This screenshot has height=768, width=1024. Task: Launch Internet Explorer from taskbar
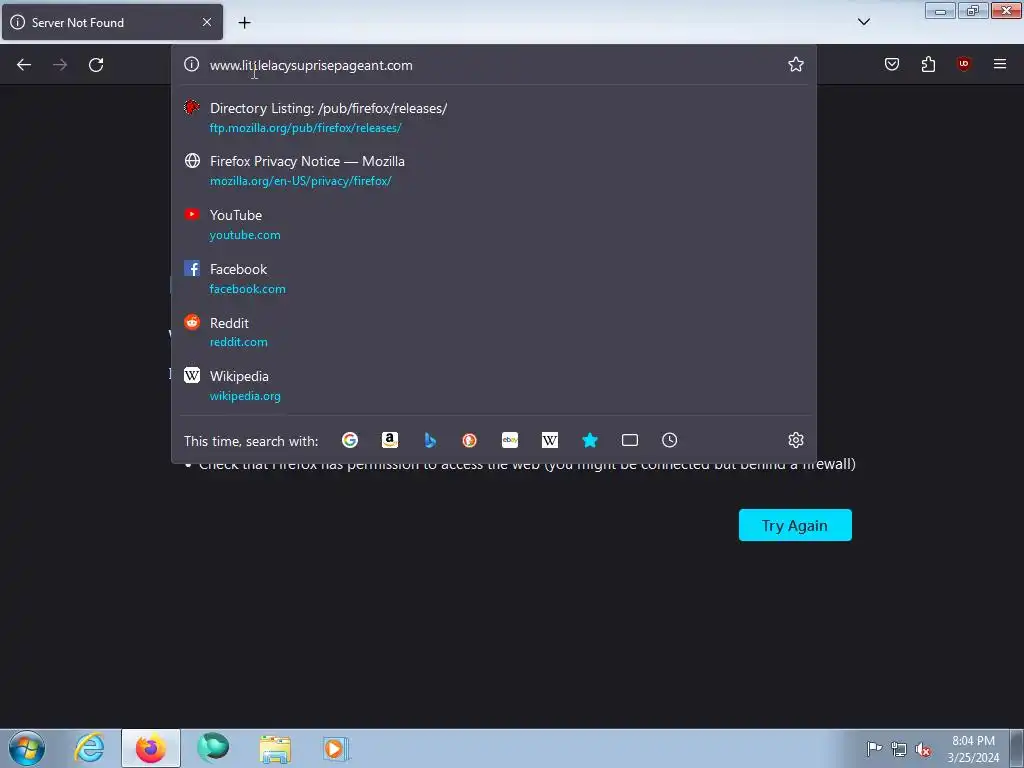[89, 748]
